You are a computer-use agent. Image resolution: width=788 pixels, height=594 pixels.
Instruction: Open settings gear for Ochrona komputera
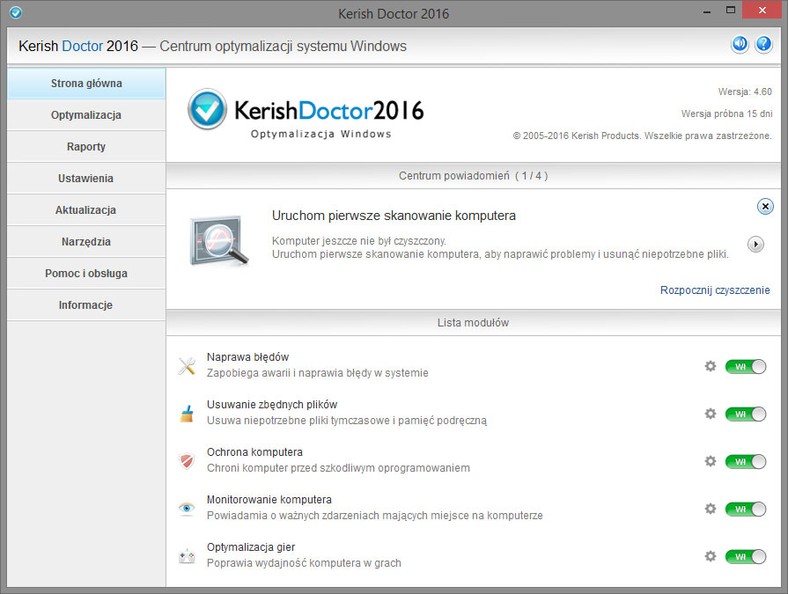tap(710, 461)
